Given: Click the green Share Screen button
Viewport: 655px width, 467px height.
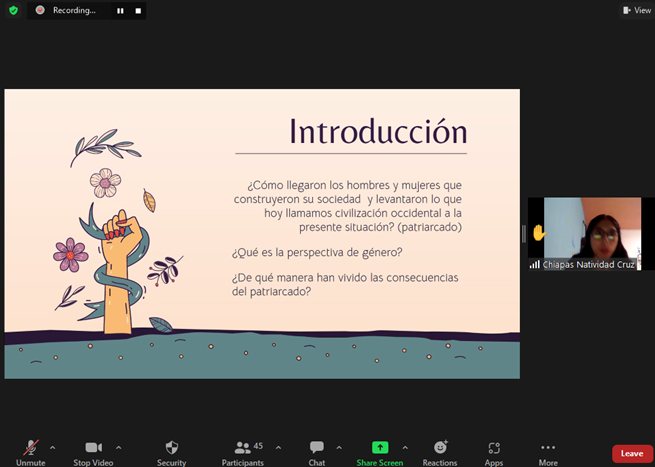Looking at the screenshot, I should pyautogui.click(x=380, y=453).
